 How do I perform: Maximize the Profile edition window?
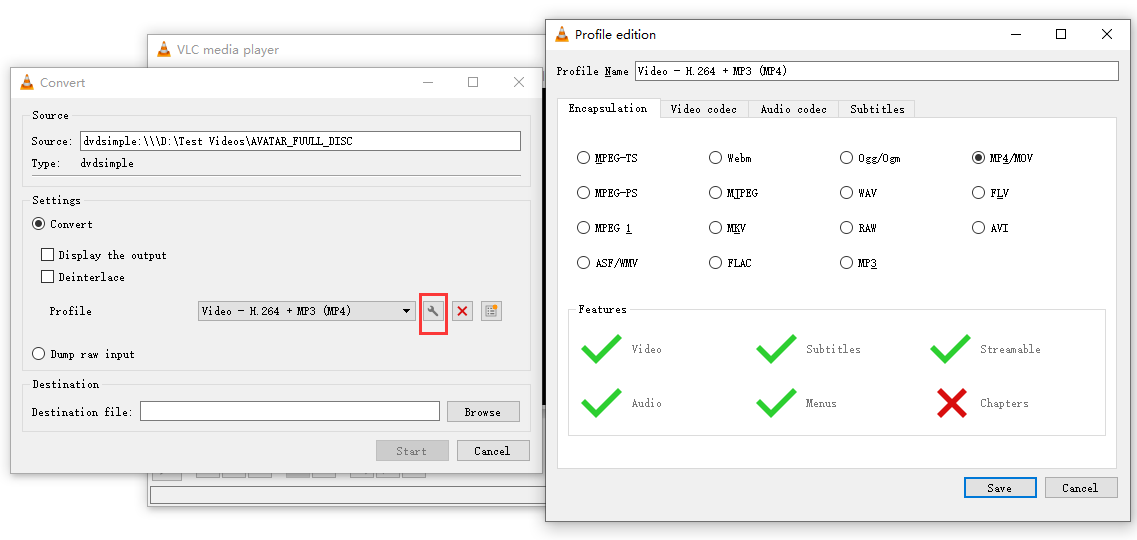coord(1061,34)
